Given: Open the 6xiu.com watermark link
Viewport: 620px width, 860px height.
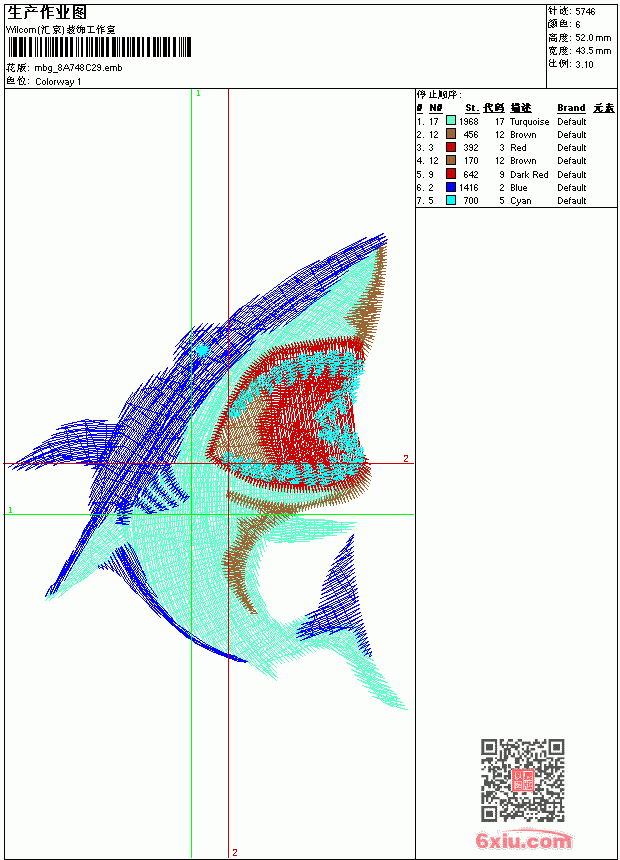Looking at the screenshot, I should [x=523, y=840].
